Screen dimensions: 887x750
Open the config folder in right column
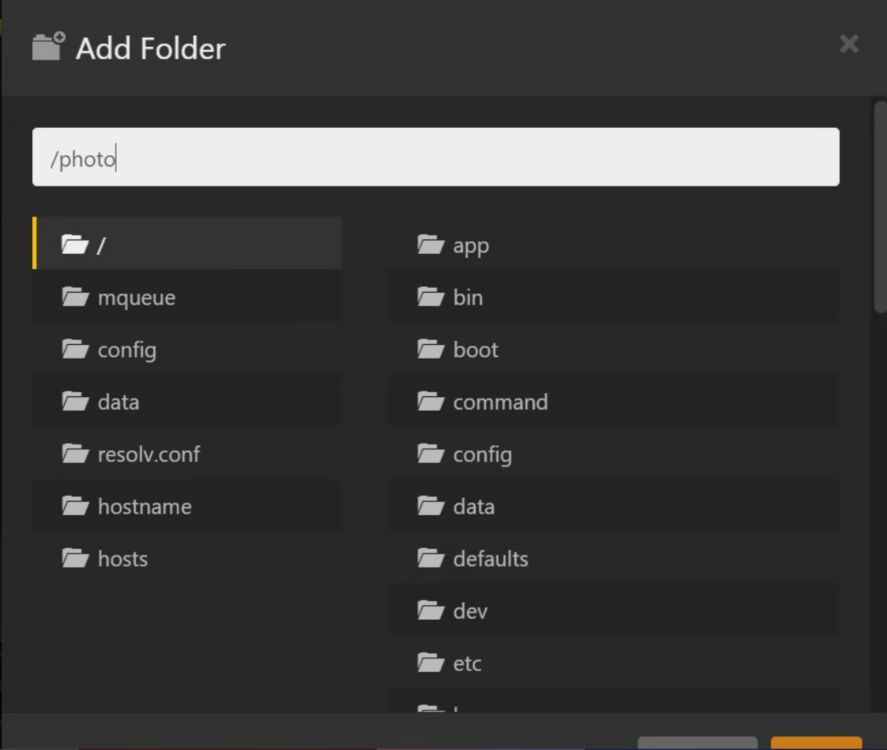(613, 453)
